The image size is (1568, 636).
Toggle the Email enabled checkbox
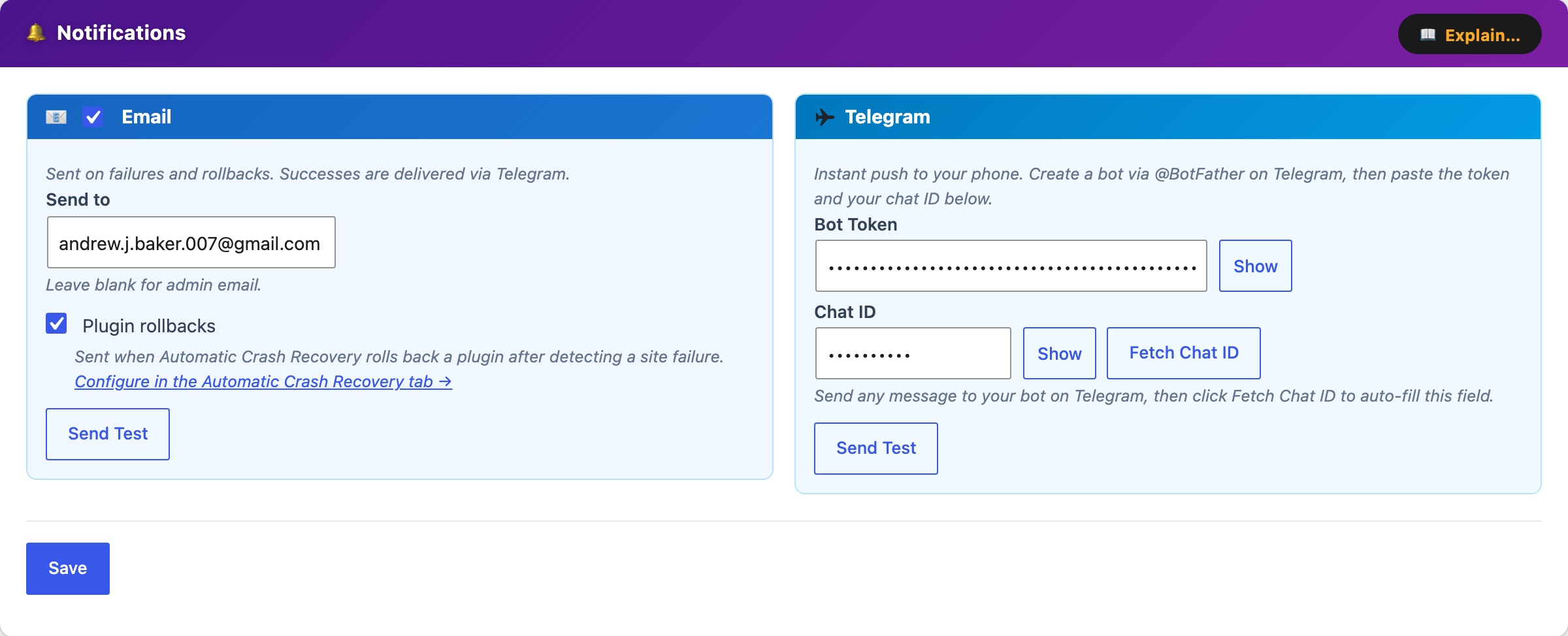(93, 117)
